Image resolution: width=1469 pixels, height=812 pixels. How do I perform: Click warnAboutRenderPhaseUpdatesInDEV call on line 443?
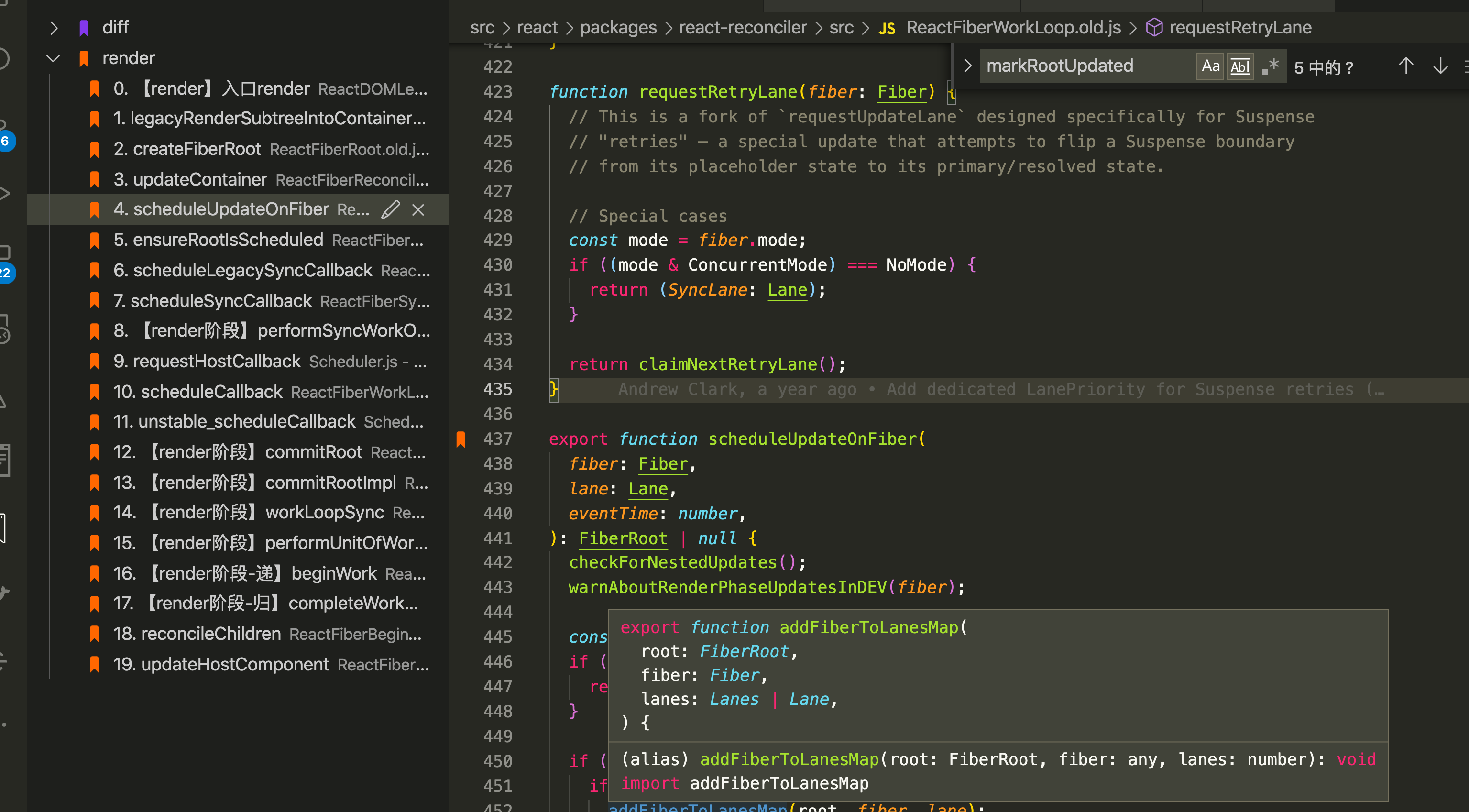click(x=728, y=587)
